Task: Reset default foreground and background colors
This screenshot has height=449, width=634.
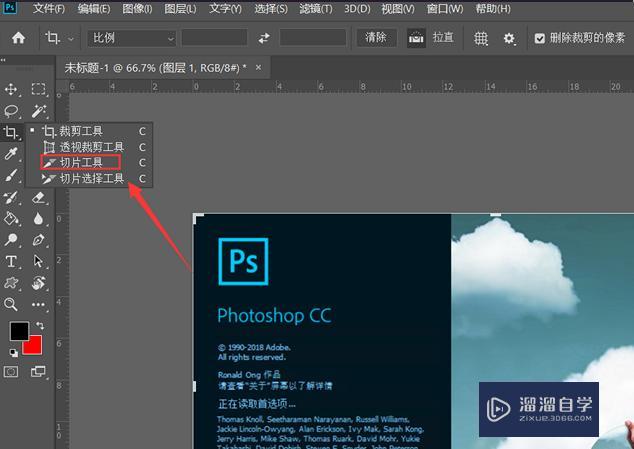Action: 13,353
